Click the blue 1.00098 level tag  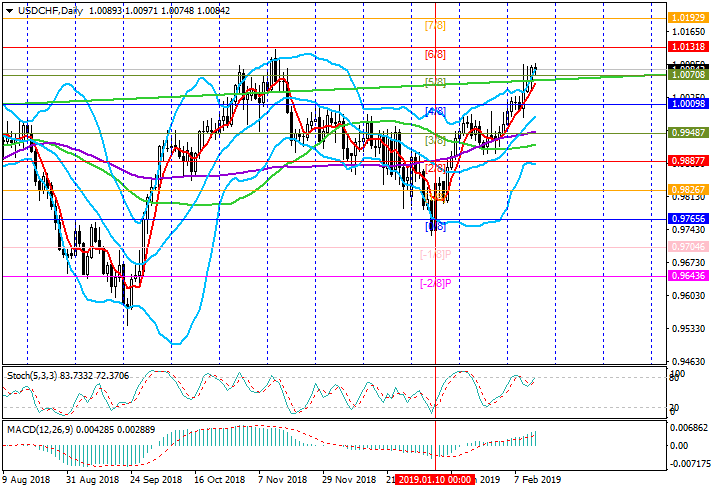[x=689, y=103]
